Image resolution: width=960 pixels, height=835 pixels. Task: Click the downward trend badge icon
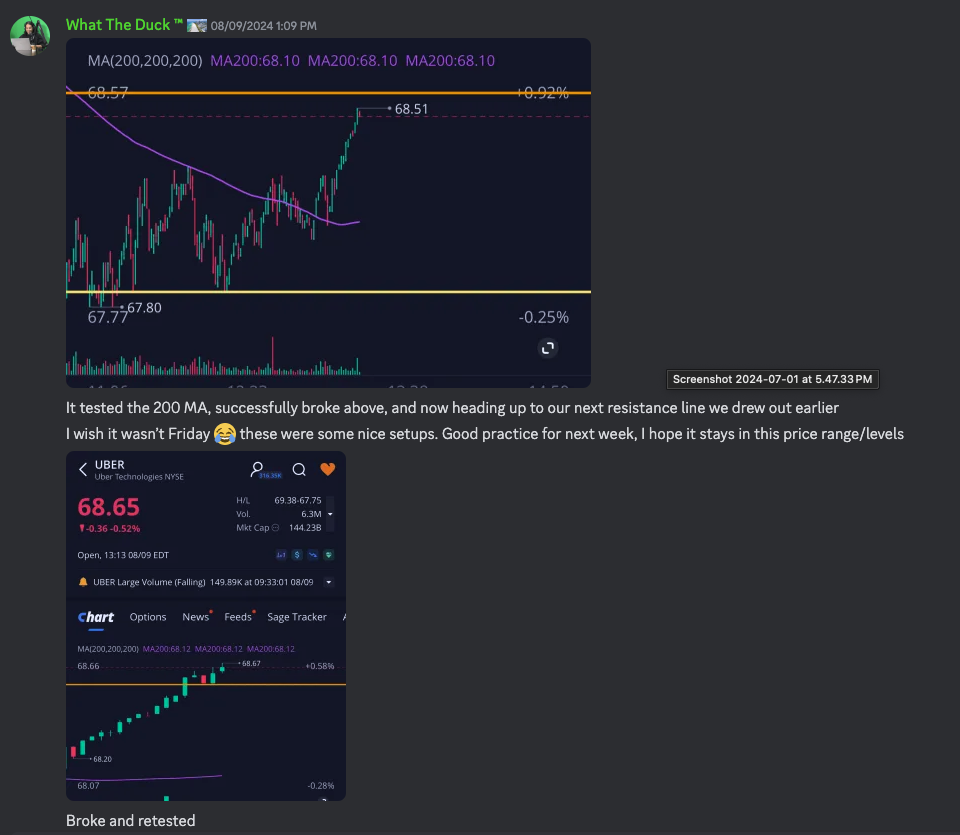click(313, 555)
